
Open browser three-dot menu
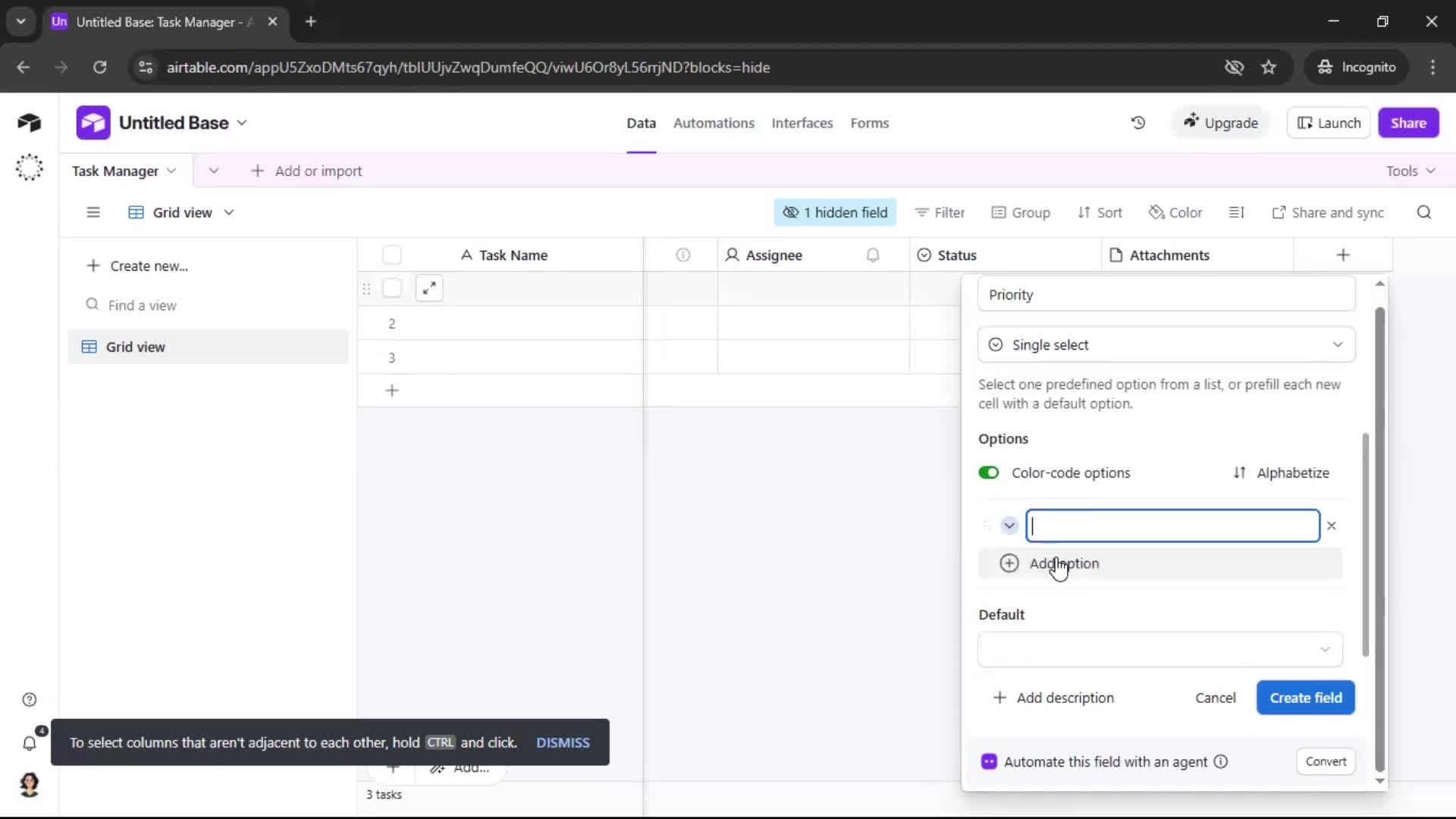click(x=1432, y=67)
